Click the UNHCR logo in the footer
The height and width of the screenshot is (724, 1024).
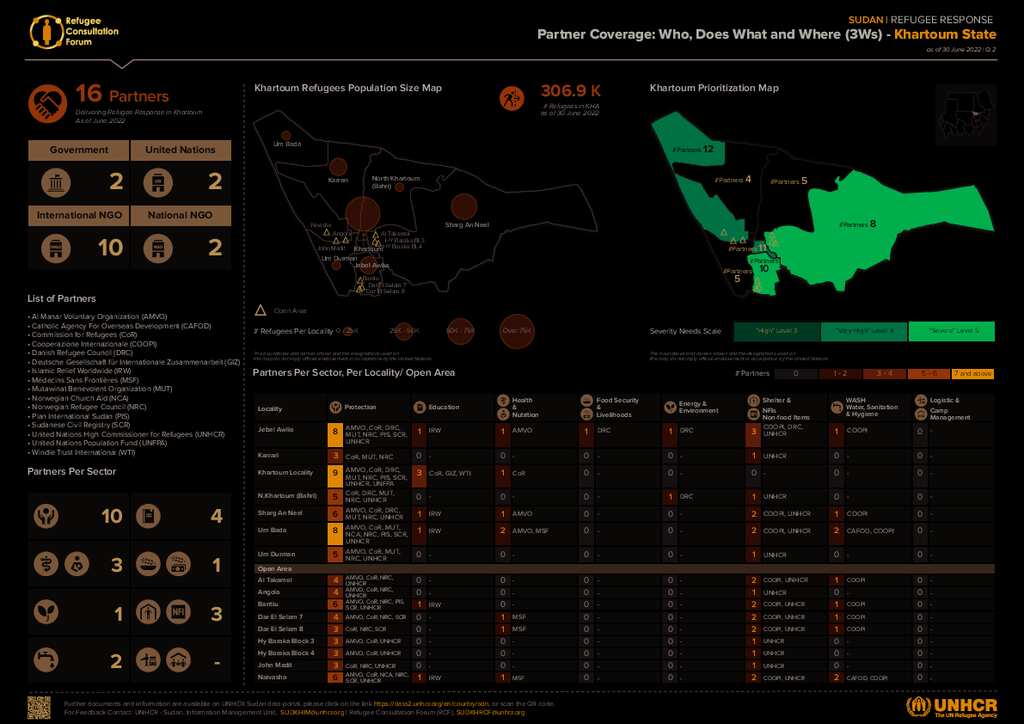[x=952, y=707]
